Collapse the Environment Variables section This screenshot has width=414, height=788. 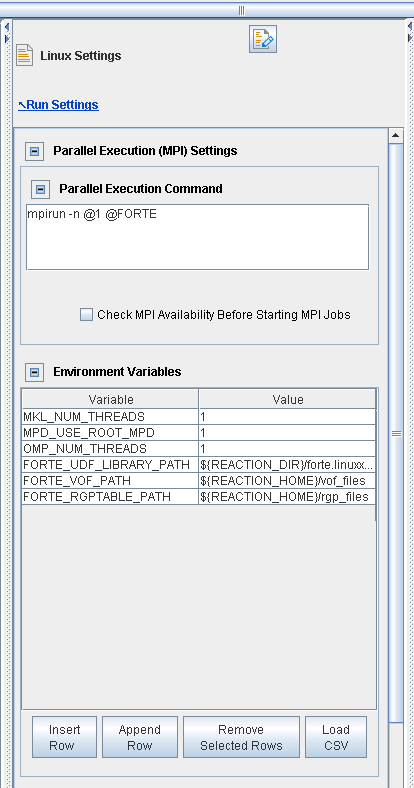35,372
